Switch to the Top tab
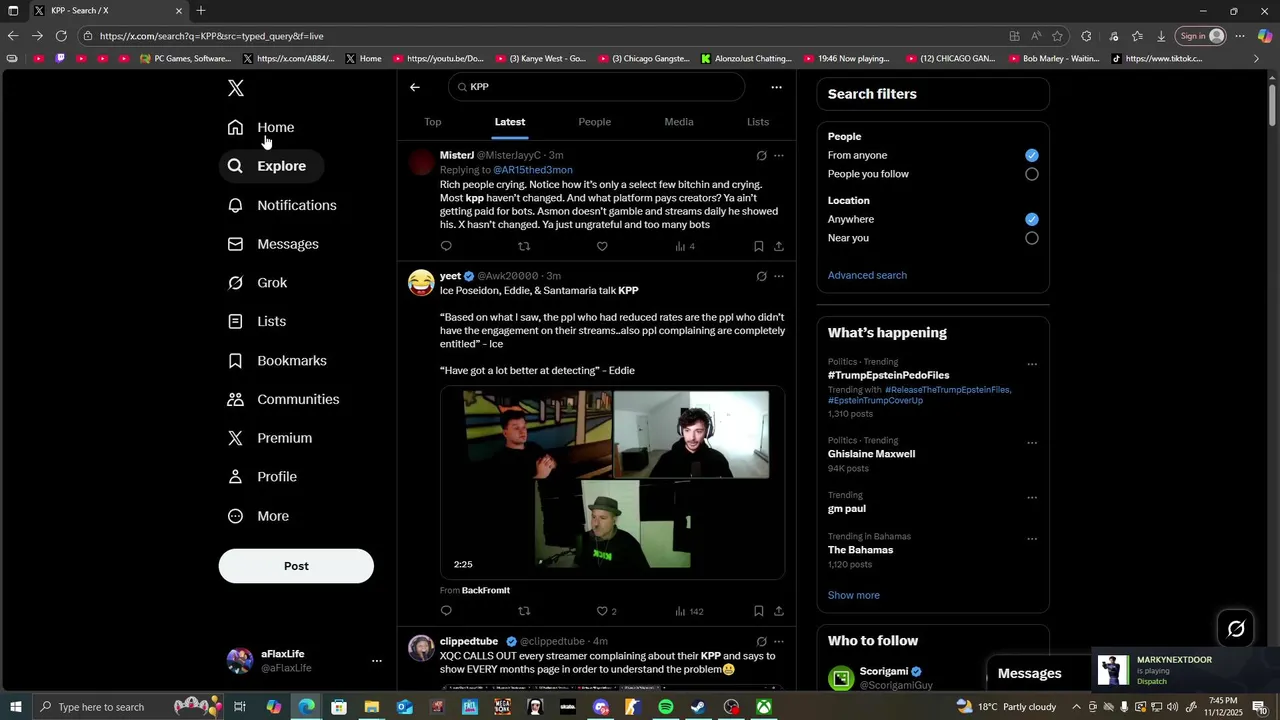 coord(433,122)
